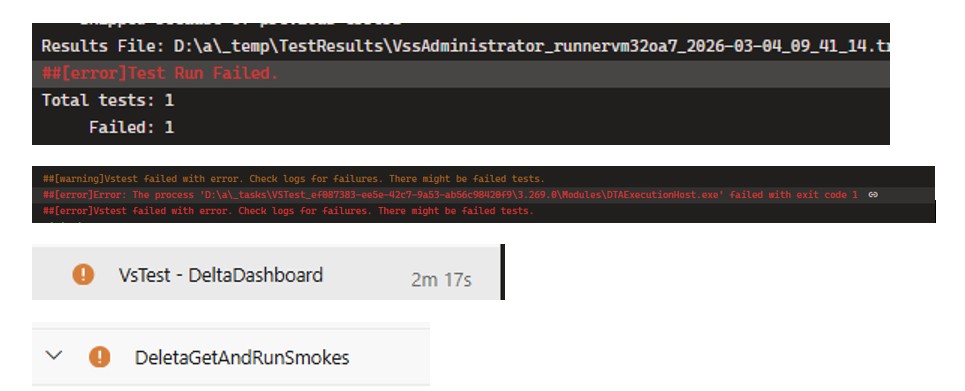The height and width of the screenshot is (391, 965).
Task: Collapse the DeletaGetAndRunSmokes job with its chevron
Action: pos(54,355)
